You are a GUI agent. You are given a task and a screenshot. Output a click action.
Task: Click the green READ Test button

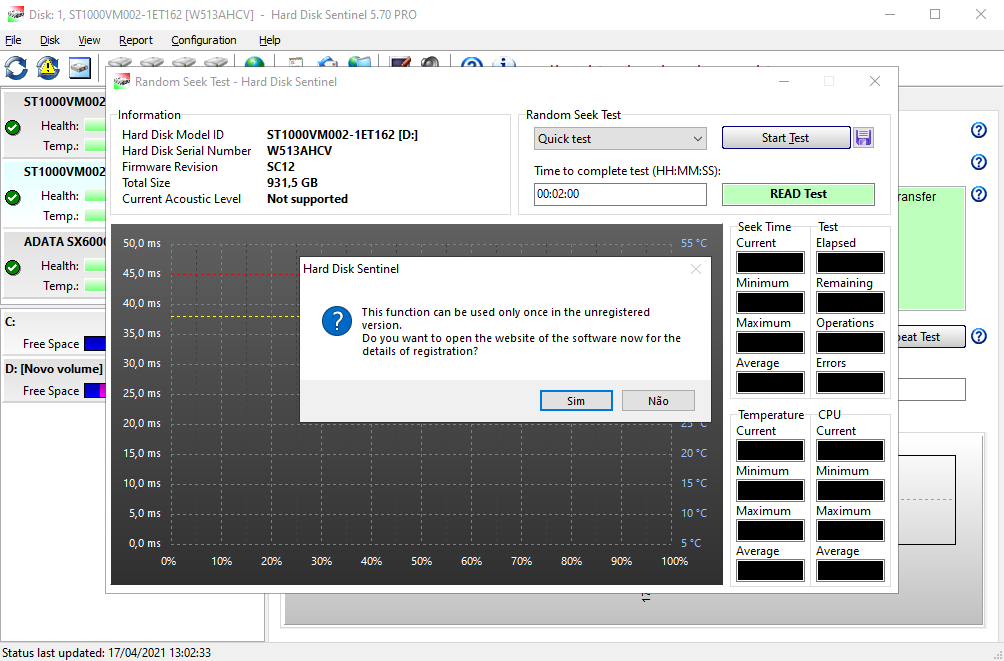click(798, 194)
